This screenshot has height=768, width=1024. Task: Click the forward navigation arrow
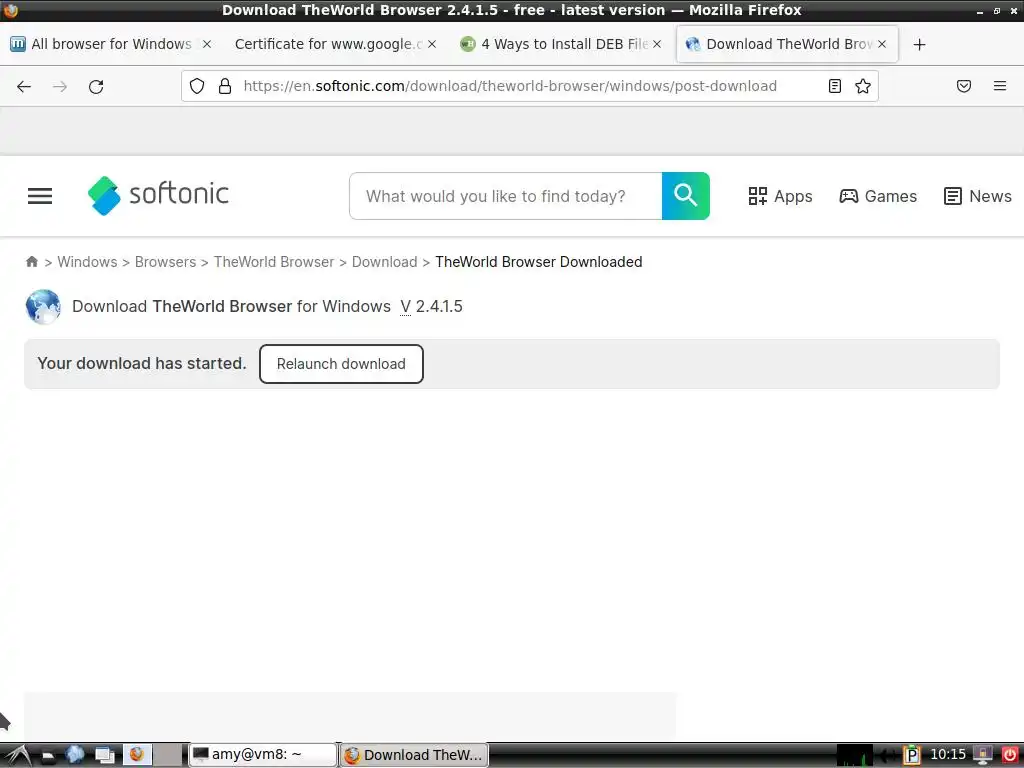click(x=60, y=86)
